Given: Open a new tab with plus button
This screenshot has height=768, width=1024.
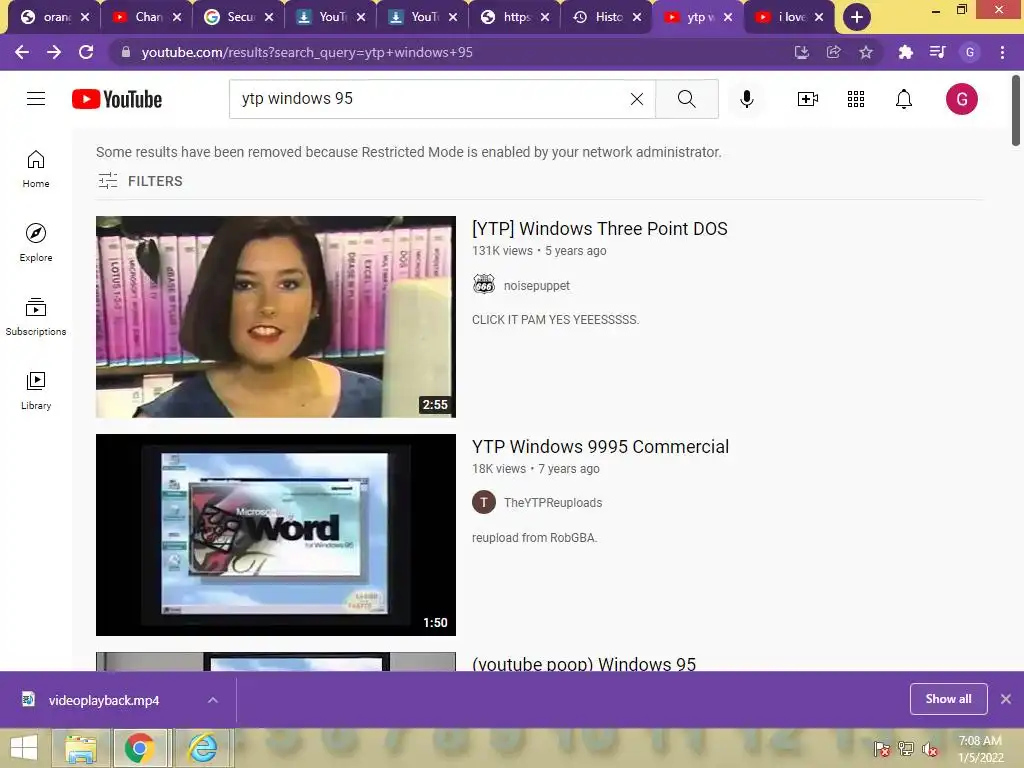Looking at the screenshot, I should pyautogui.click(x=856, y=17).
